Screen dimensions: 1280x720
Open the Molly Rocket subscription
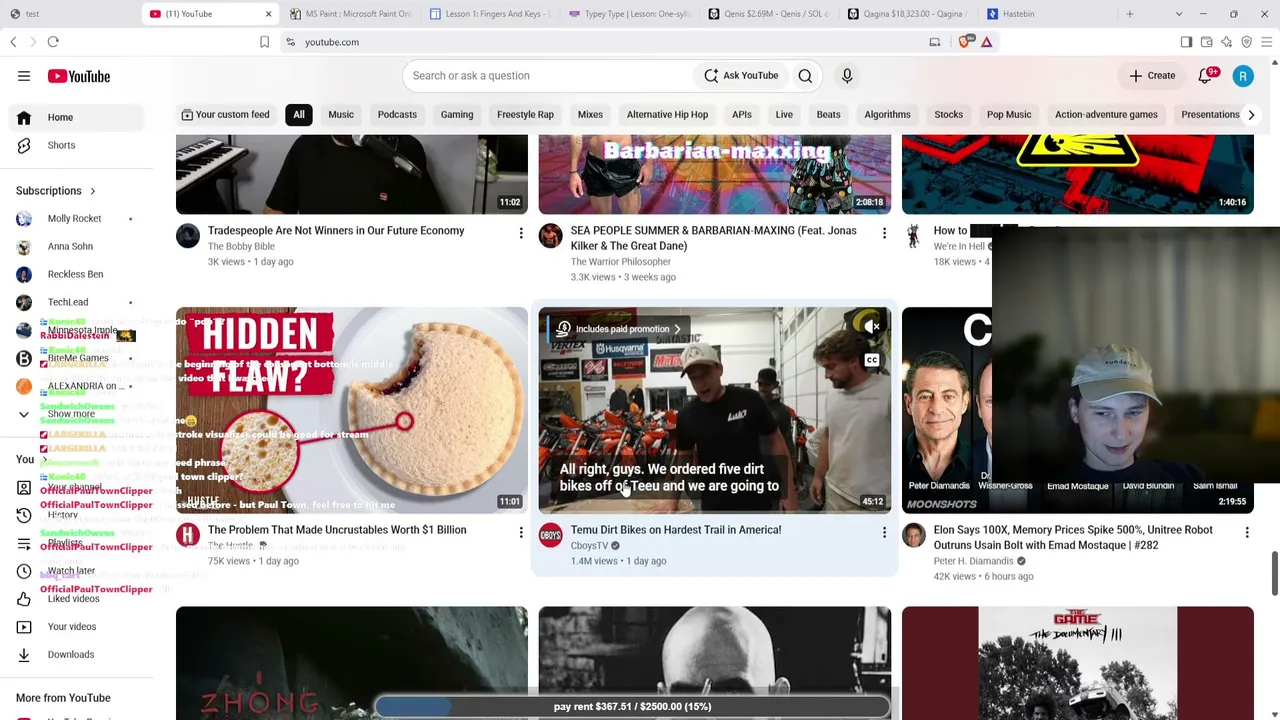click(x=75, y=219)
